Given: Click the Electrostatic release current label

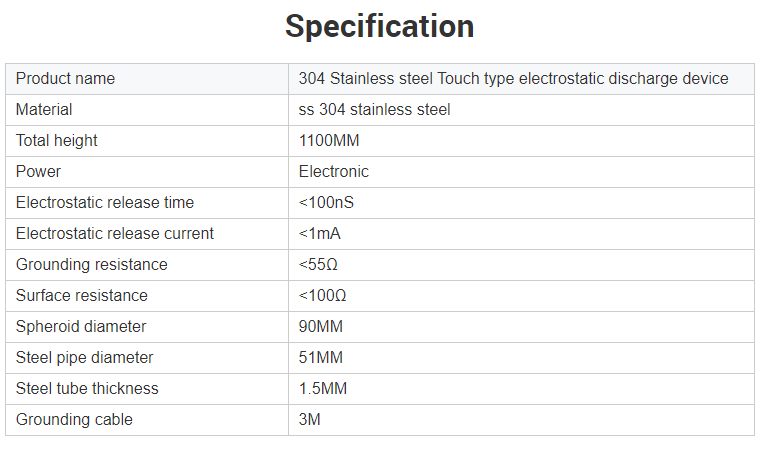Looking at the screenshot, I should tap(115, 234).
